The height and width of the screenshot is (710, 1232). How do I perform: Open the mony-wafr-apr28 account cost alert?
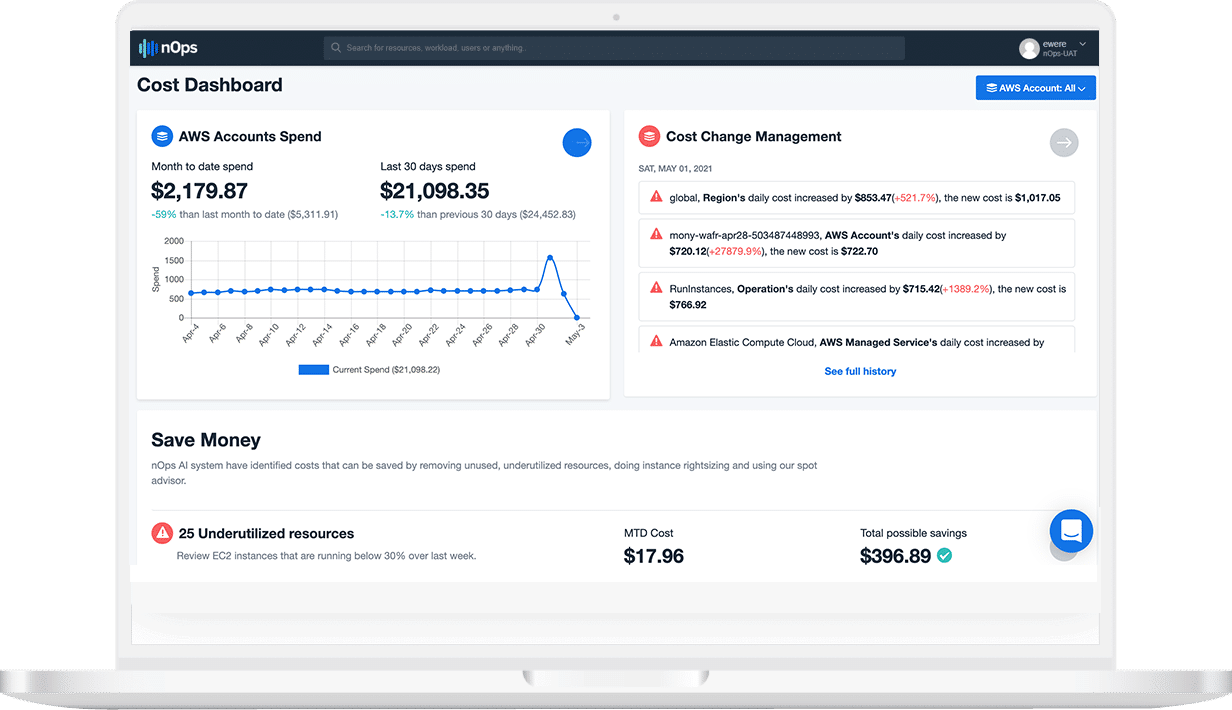[856, 243]
